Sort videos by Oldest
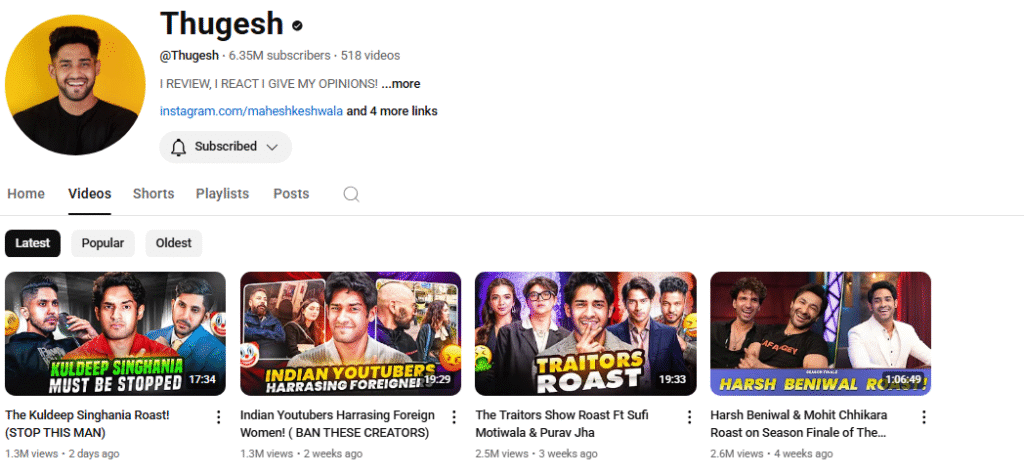The image size is (1024, 475). click(x=174, y=243)
